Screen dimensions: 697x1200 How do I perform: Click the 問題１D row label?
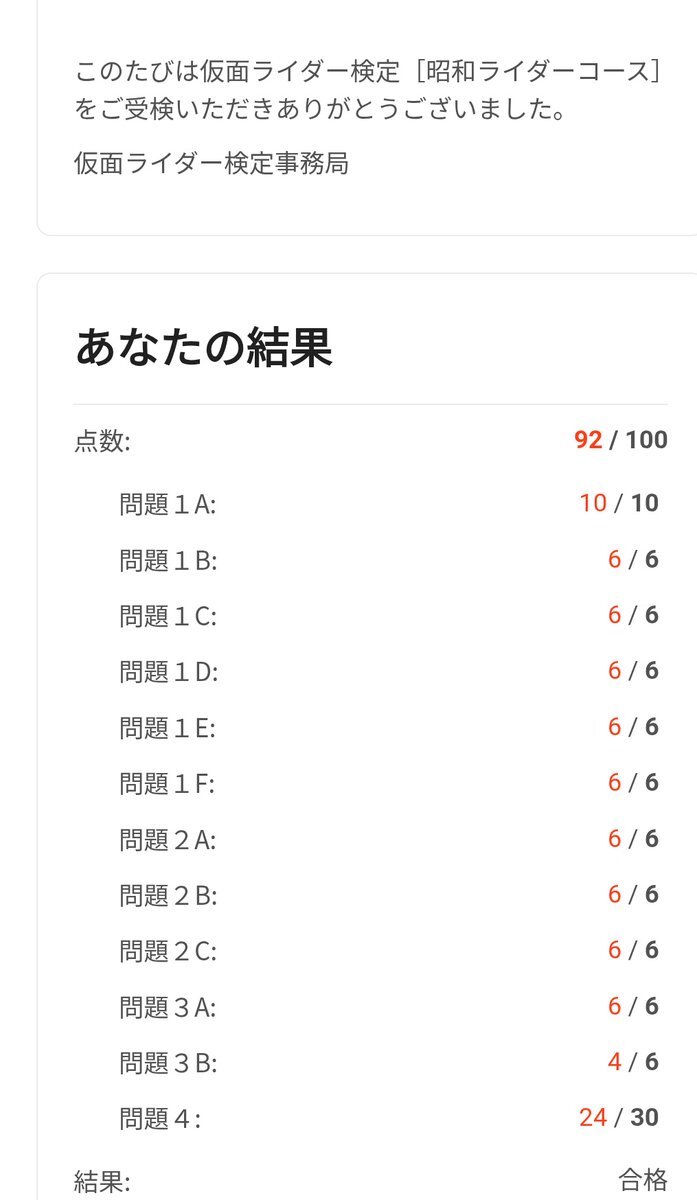pos(167,672)
